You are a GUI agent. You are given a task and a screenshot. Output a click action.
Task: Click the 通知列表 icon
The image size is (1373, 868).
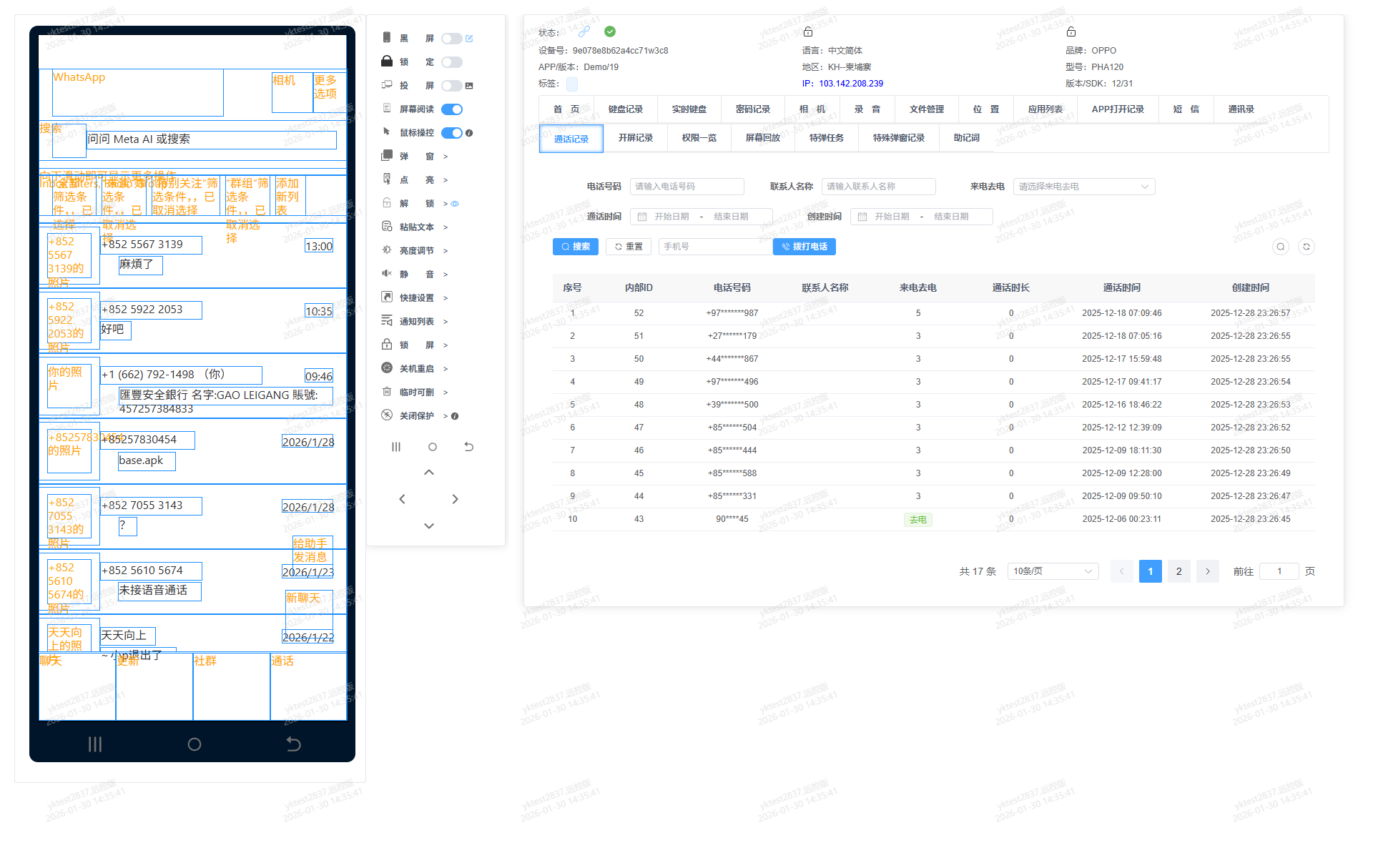387,321
